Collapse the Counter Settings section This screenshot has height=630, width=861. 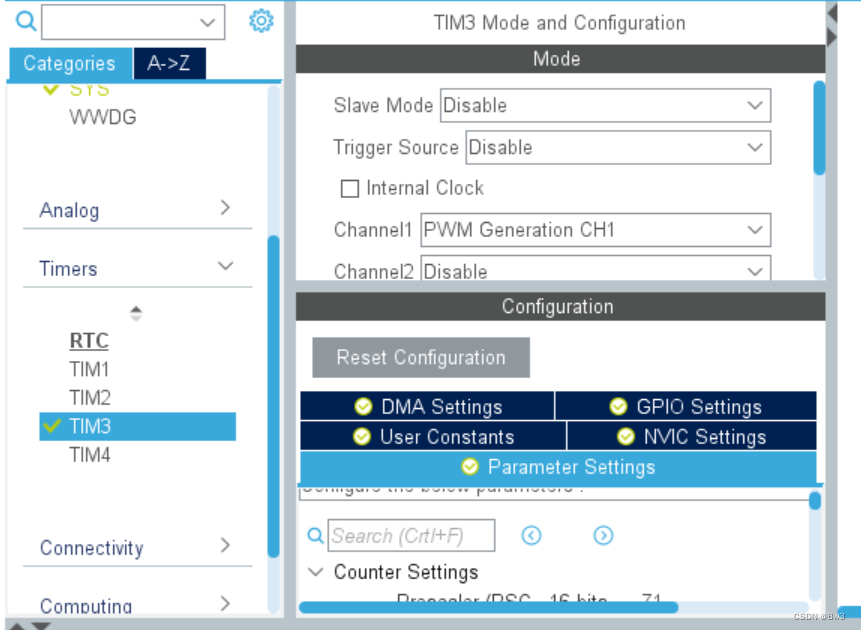[315, 572]
